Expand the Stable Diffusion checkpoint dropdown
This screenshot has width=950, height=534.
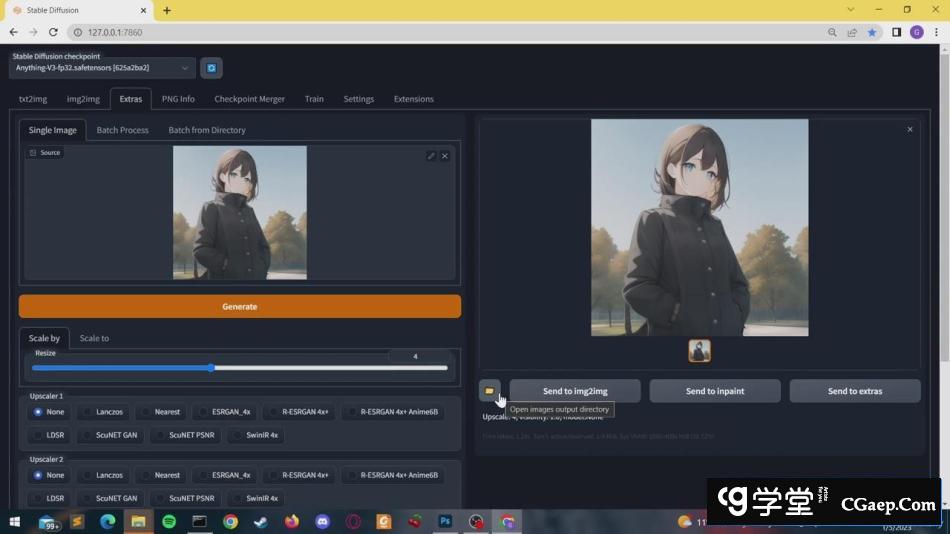(102, 68)
